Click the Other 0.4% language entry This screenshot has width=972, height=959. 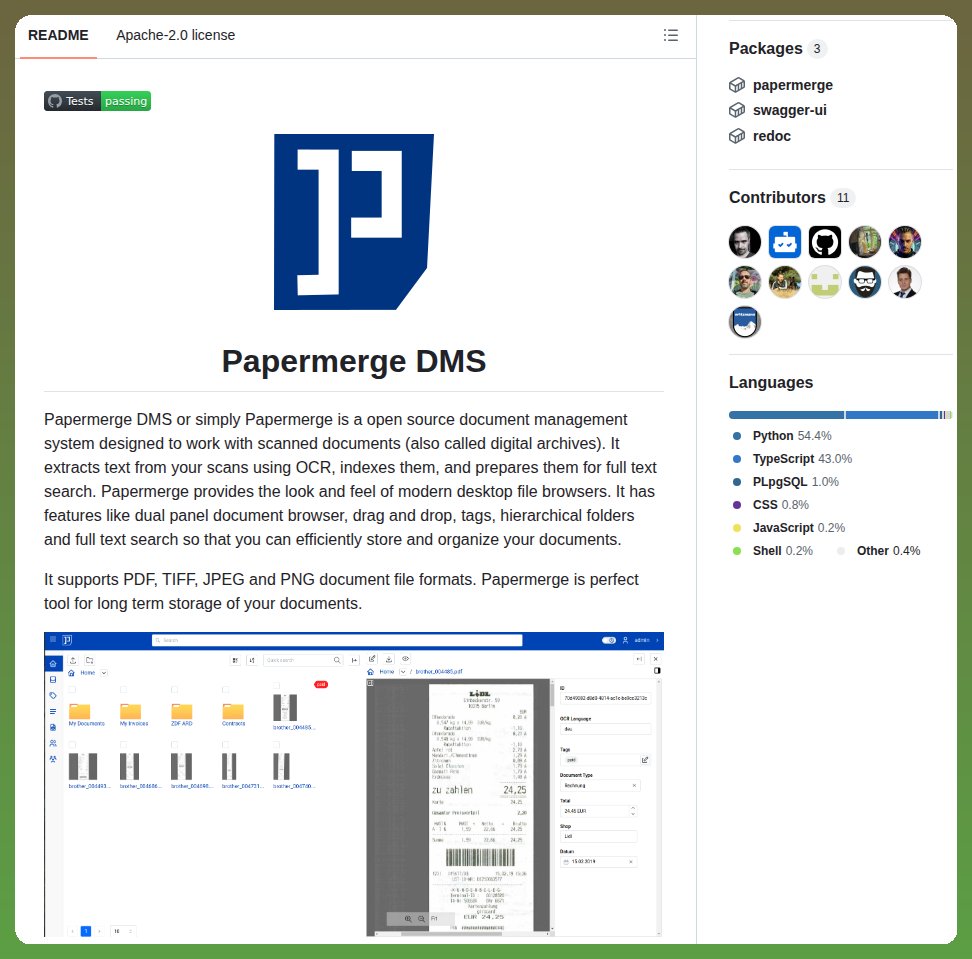pyautogui.click(x=879, y=550)
